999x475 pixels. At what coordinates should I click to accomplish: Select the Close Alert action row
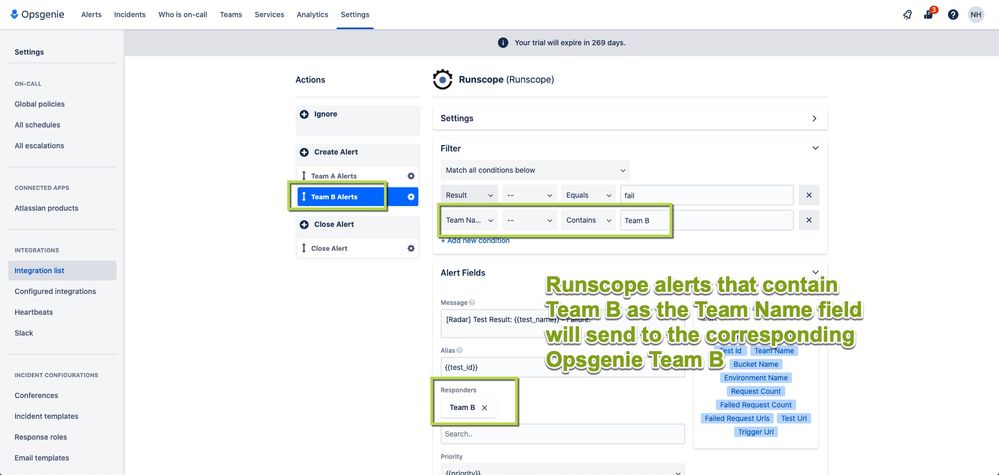click(x=357, y=248)
